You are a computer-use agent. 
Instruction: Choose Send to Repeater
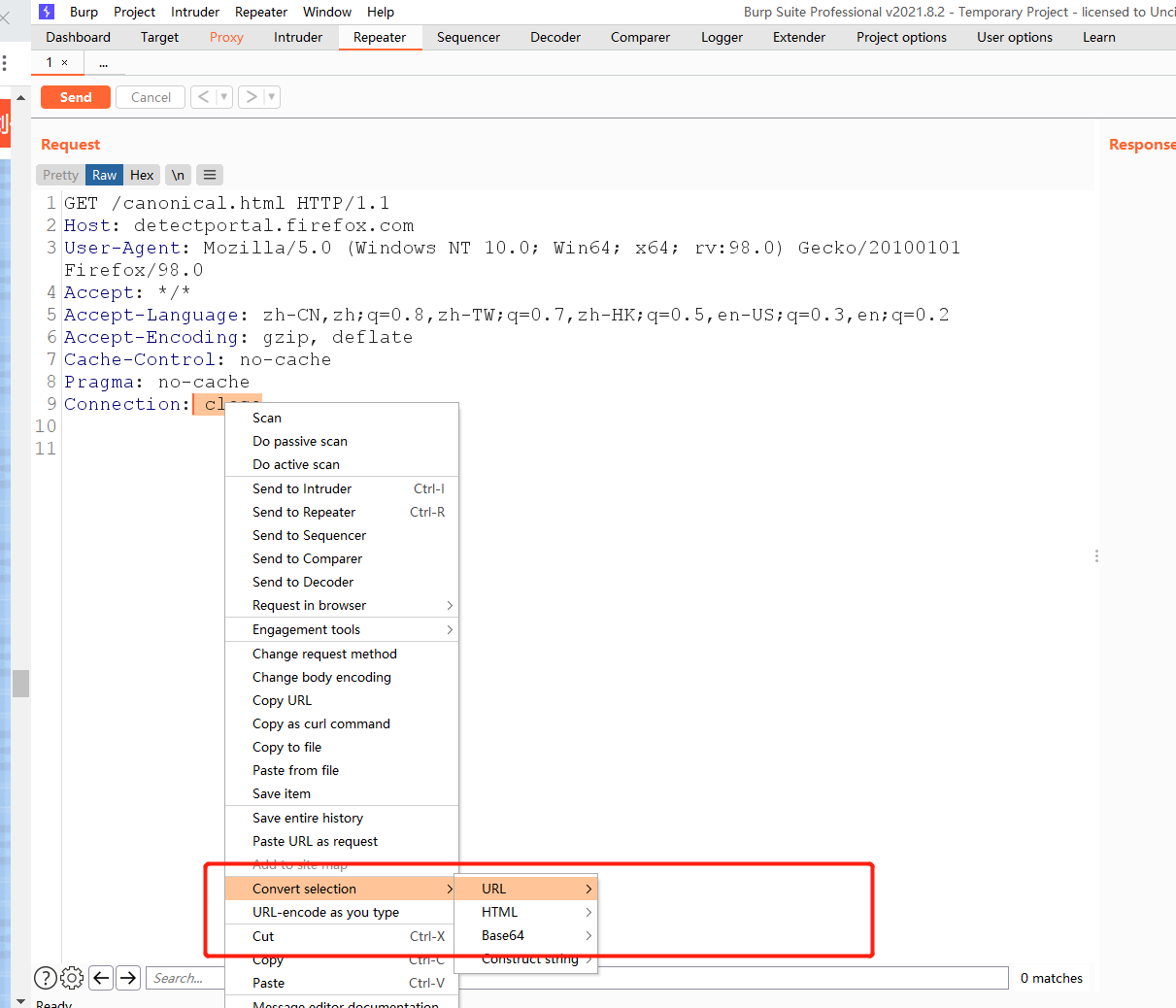pyautogui.click(x=342, y=512)
